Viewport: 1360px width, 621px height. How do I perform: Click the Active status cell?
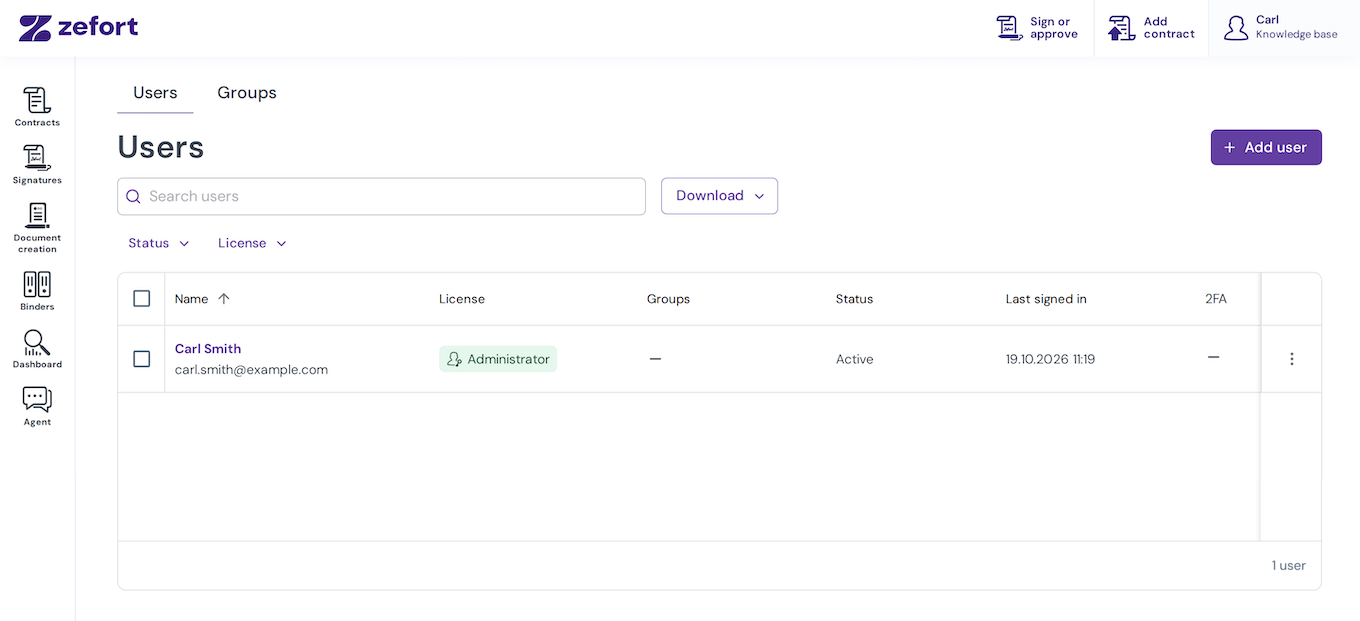coord(854,359)
